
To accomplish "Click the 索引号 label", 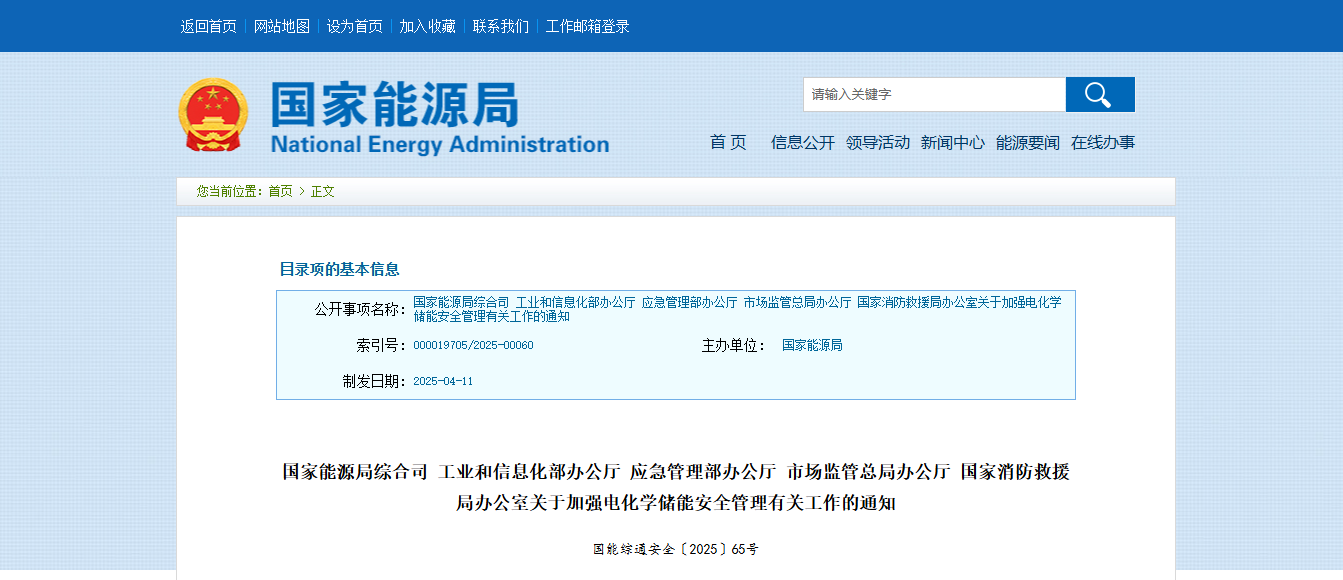I will (381, 346).
